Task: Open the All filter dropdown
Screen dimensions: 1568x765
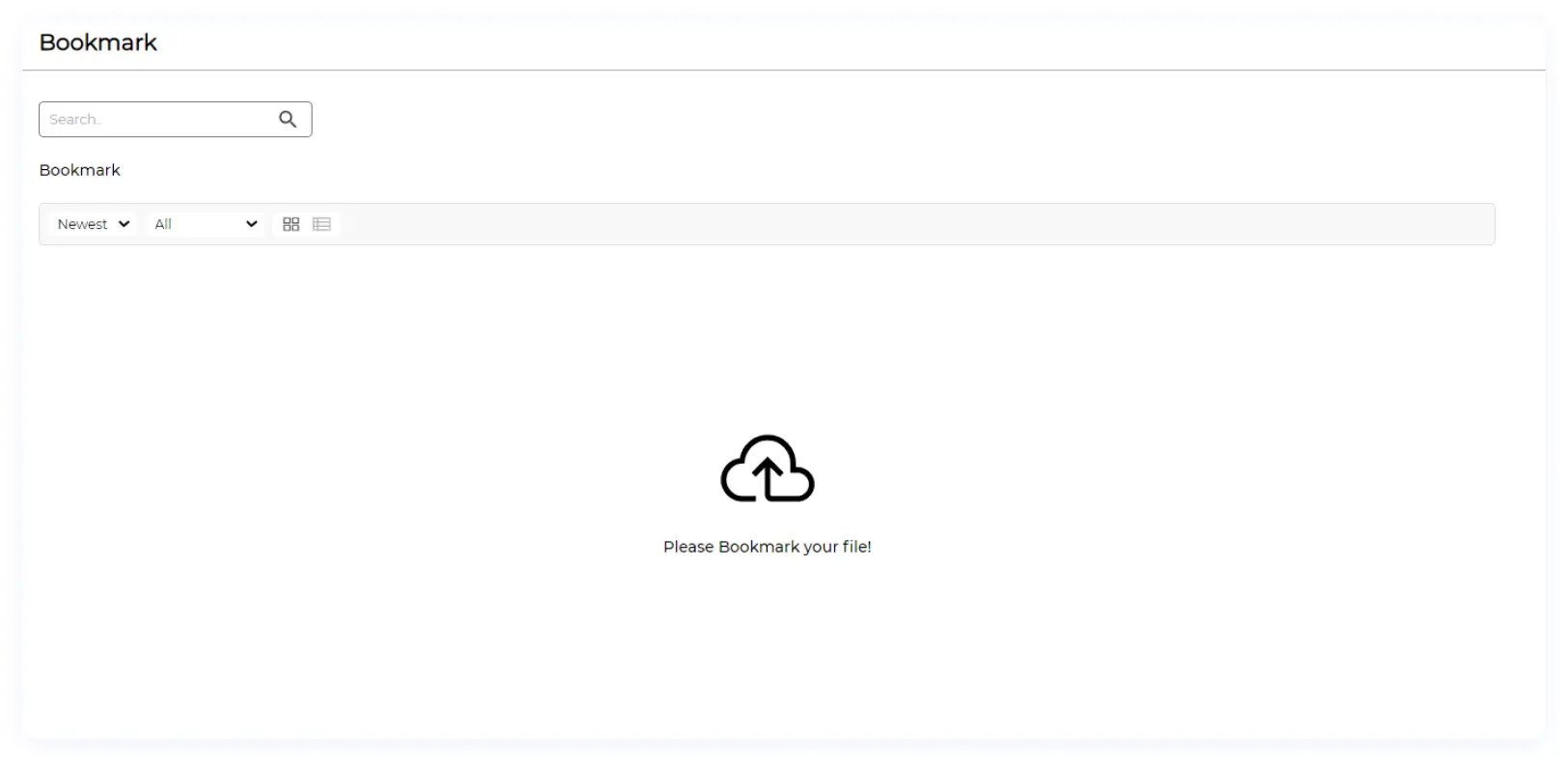Action: pos(205,224)
